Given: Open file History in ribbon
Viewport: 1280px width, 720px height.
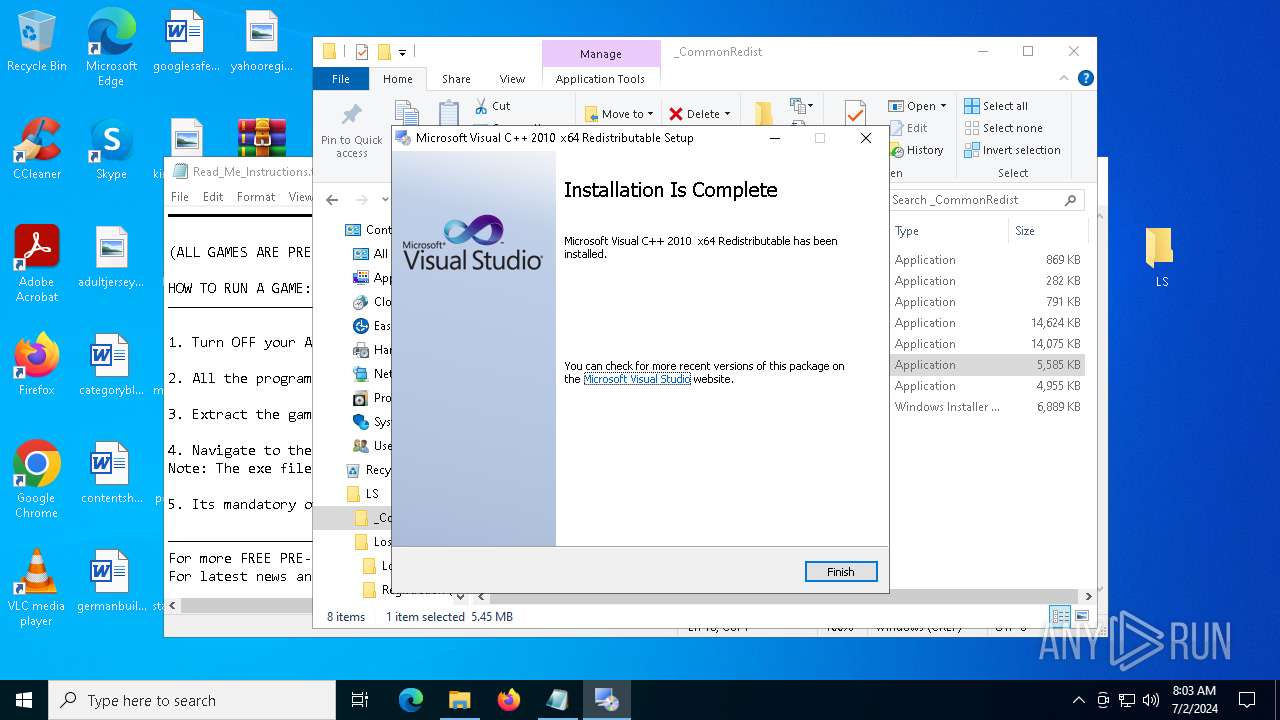Looking at the screenshot, I should tap(915, 150).
